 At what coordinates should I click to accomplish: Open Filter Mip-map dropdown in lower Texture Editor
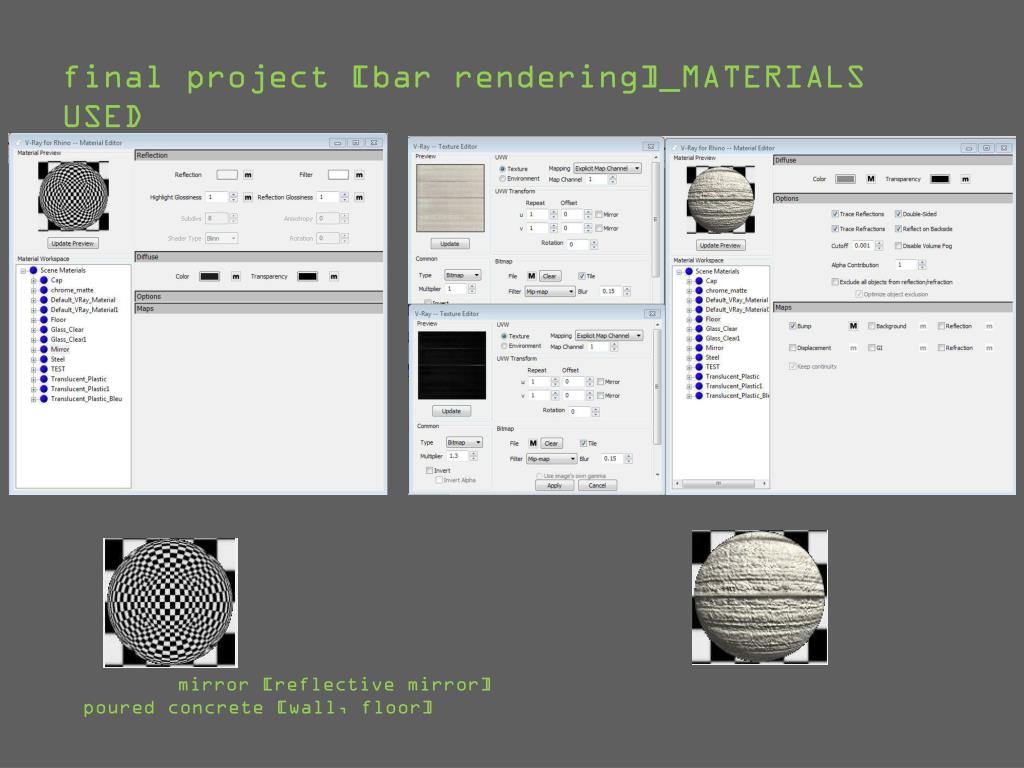click(551, 459)
